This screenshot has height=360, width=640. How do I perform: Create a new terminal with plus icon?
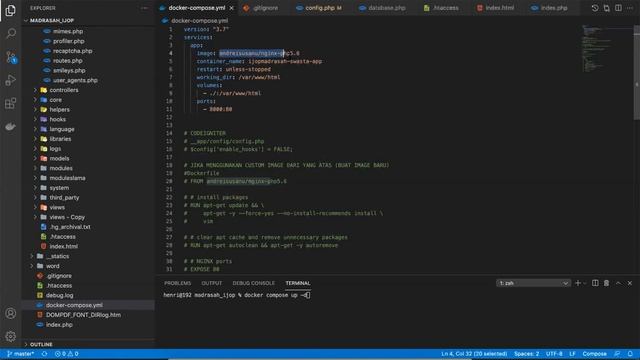578,283
